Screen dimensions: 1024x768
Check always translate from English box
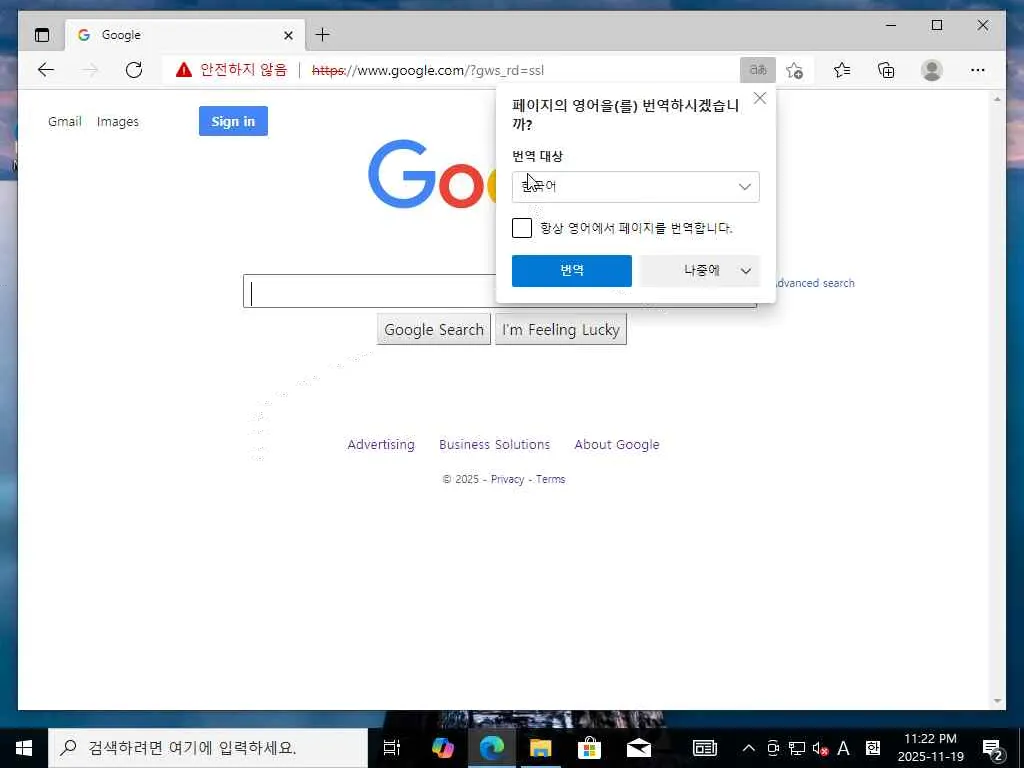point(522,228)
